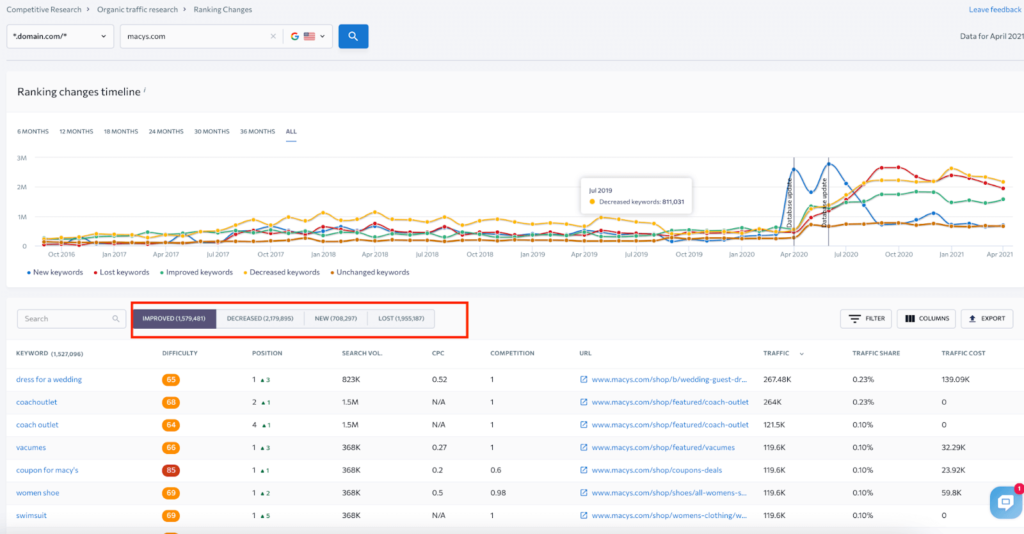Open external link icon for swimsuit URL

pos(583,516)
